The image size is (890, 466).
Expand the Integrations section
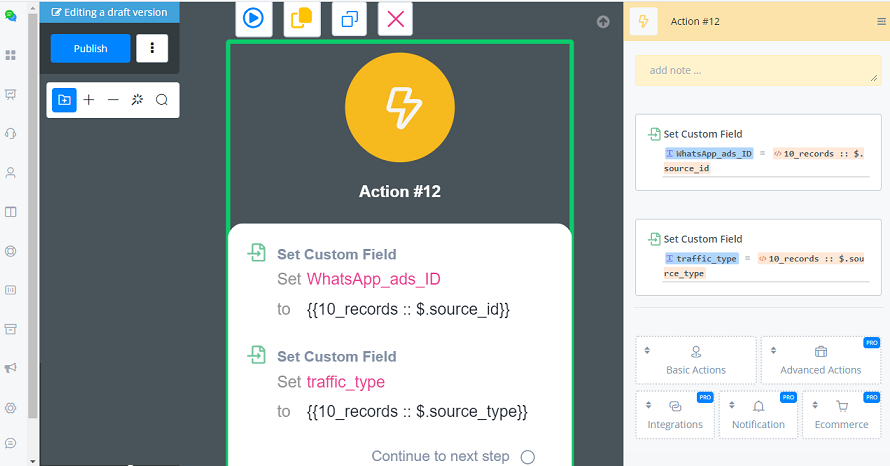675,415
